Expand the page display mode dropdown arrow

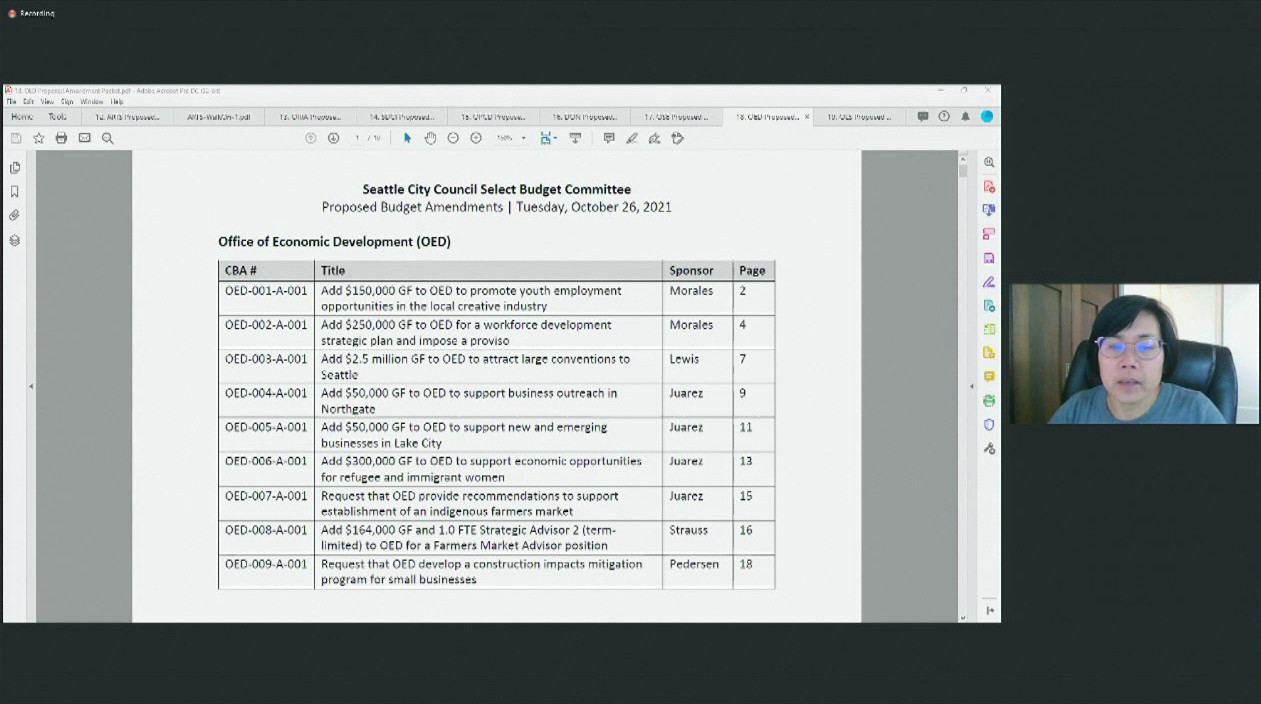[555, 138]
